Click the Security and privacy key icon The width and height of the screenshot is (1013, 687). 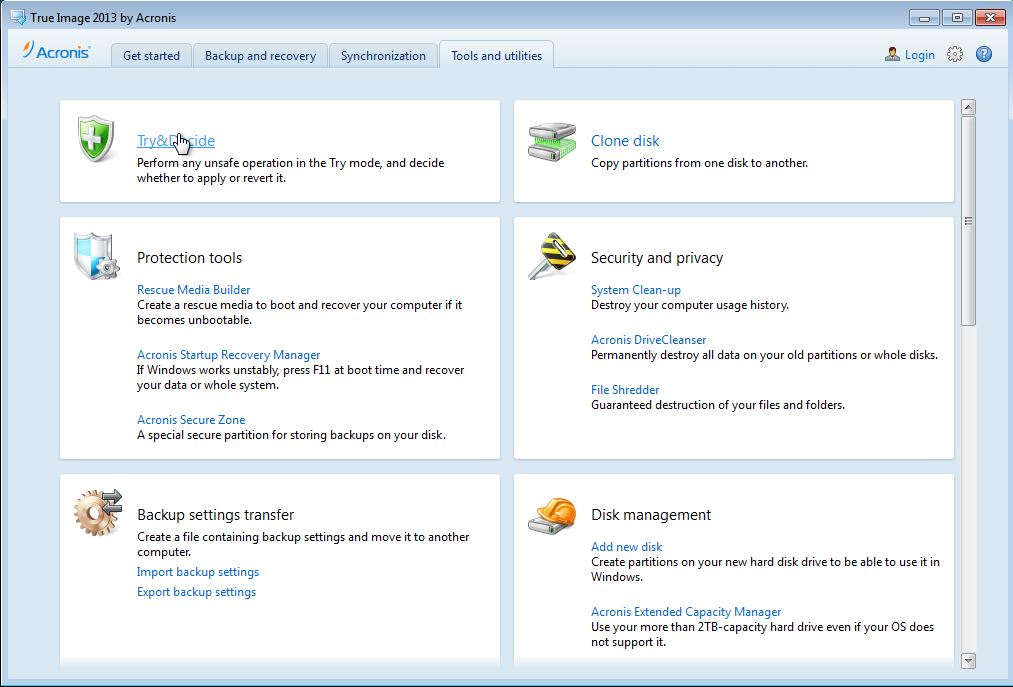point(552,256)
